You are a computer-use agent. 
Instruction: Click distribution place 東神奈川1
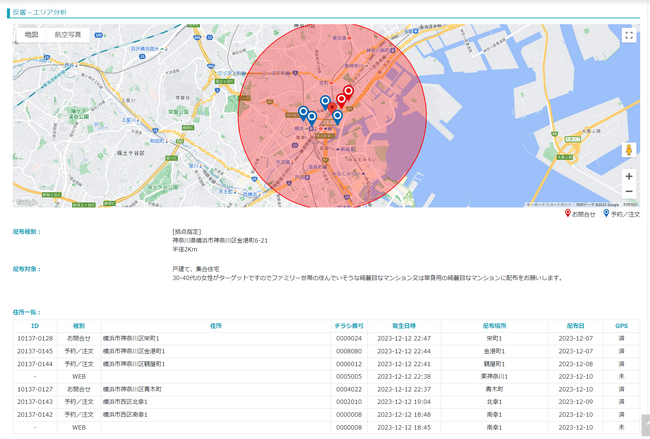click(494, 377)
